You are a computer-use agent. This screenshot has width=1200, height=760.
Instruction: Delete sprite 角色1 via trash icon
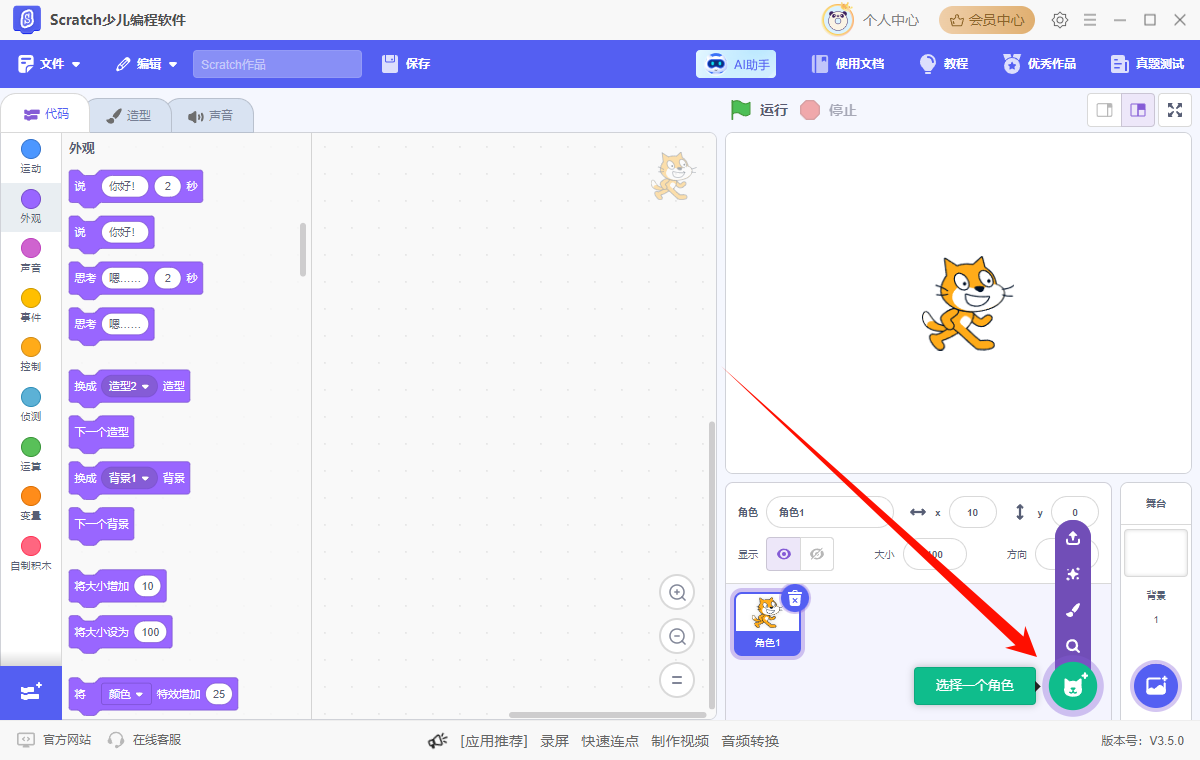(795, 597)
